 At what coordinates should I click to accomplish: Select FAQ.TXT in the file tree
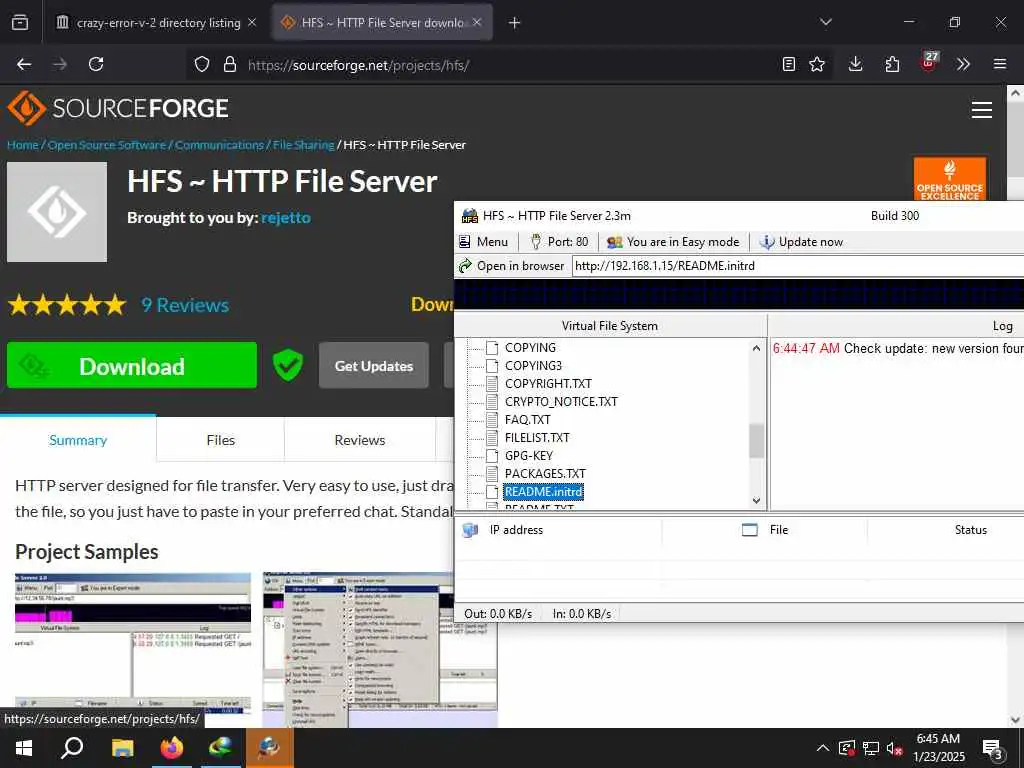pos(528,420)
